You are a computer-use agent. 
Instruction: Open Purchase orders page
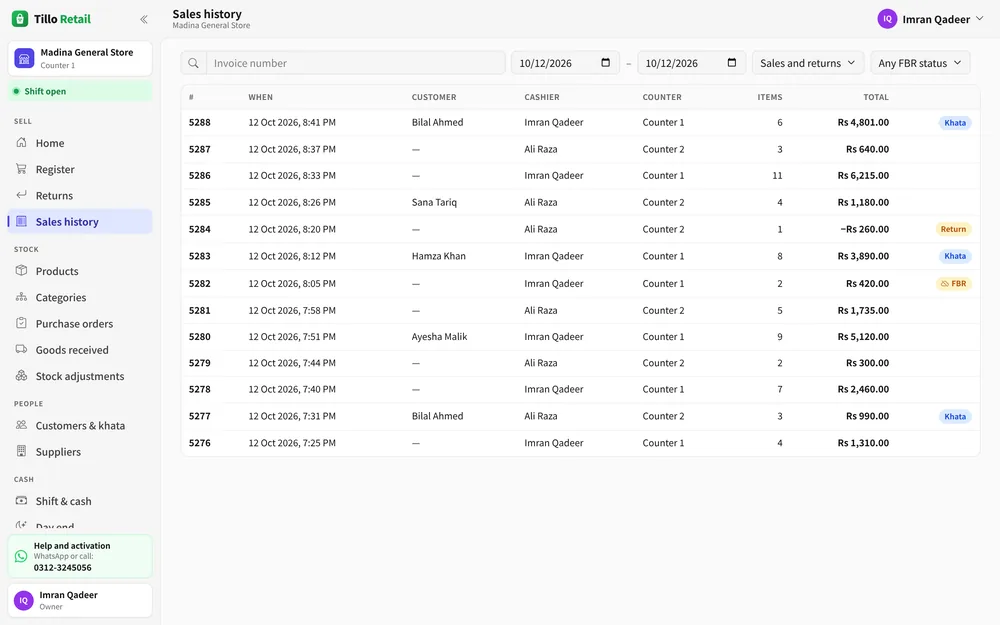(80, 323)
